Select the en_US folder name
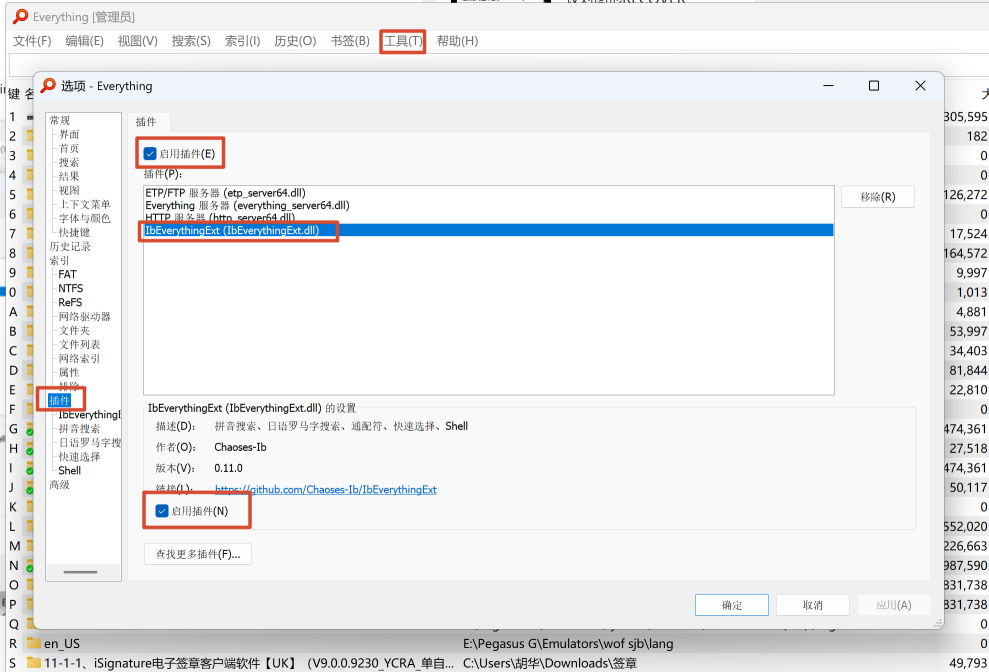989x672 pixels. [62, 644]
